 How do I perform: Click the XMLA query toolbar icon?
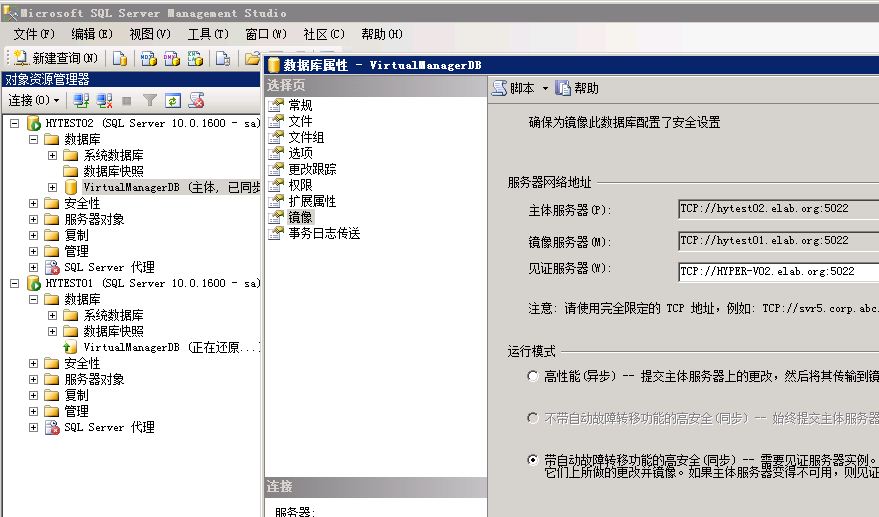pos(195,58)
